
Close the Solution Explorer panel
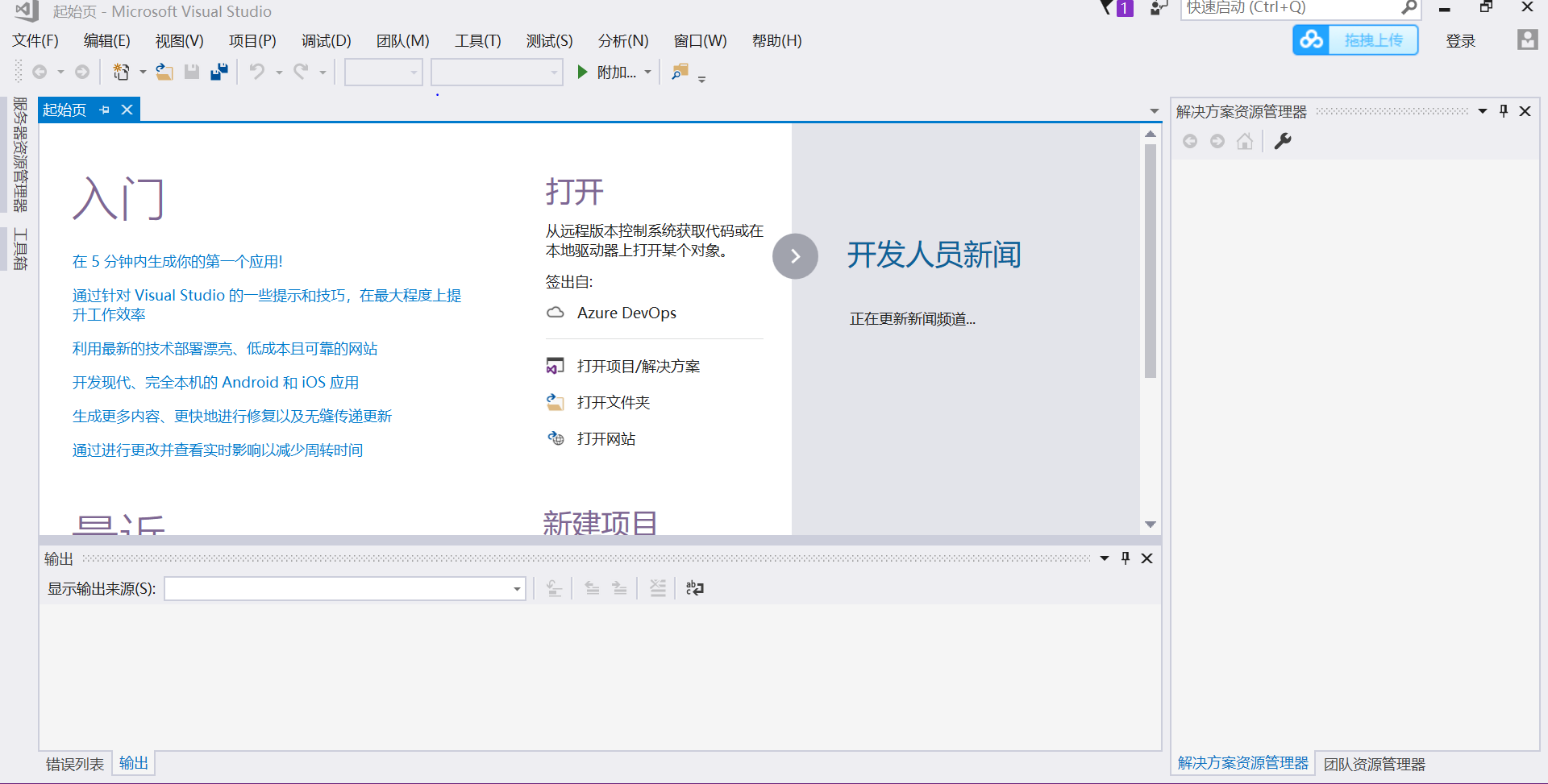tap(1525, 111)
